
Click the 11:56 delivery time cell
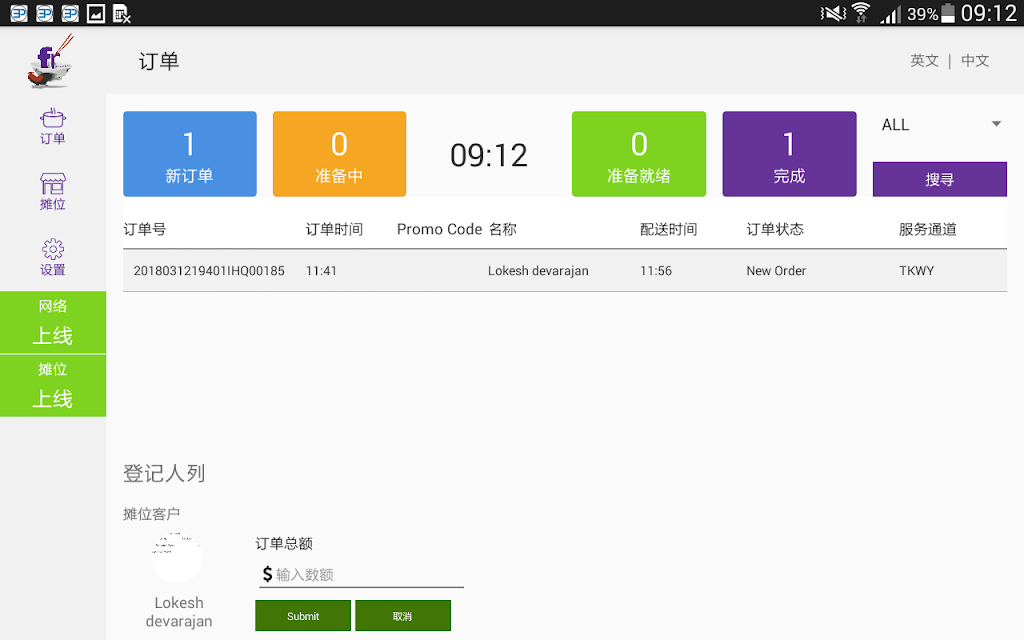click(x=656, y=270)
